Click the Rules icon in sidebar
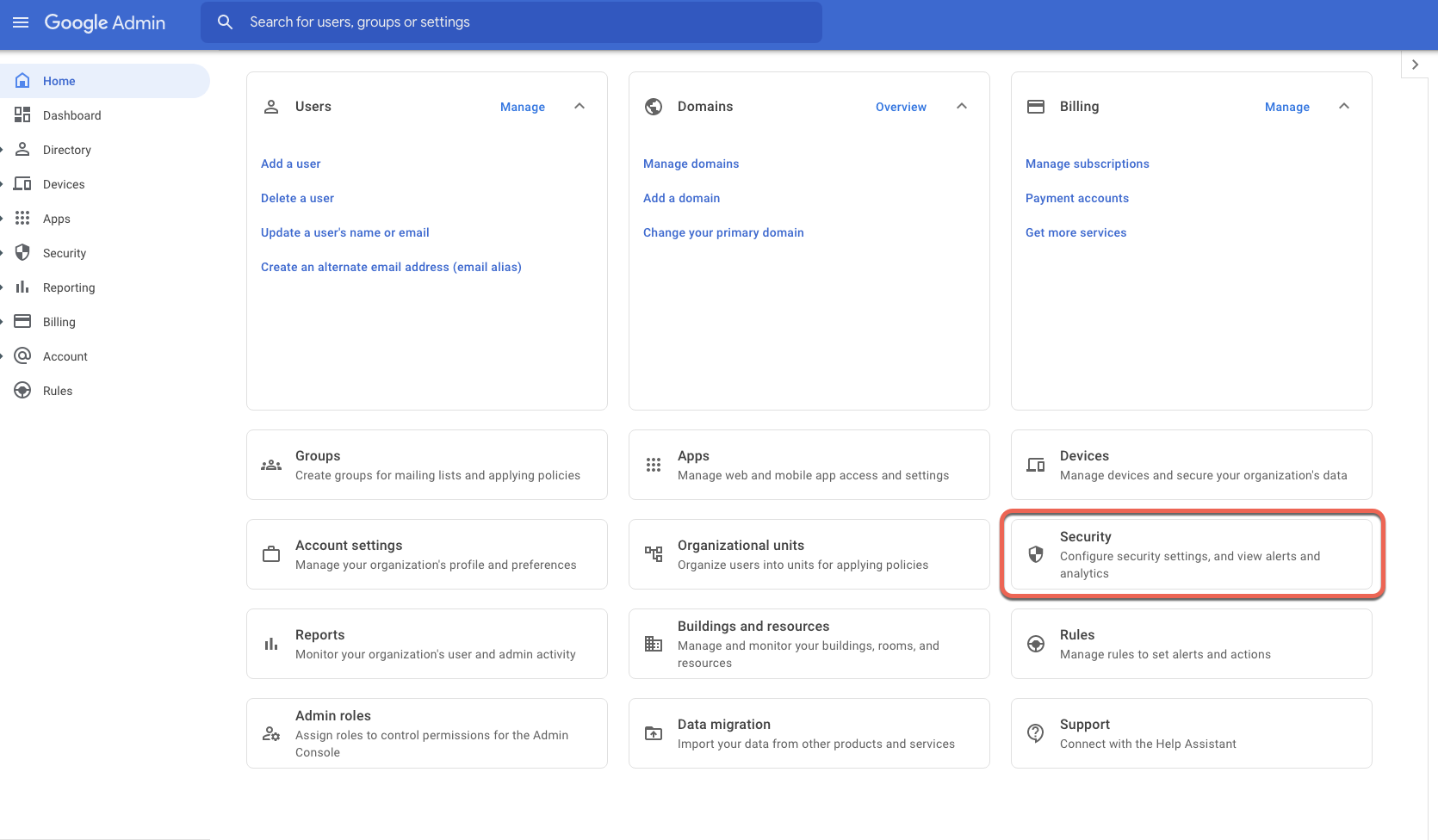This screenshot has height=840, width=1438. tap(22, 391)
